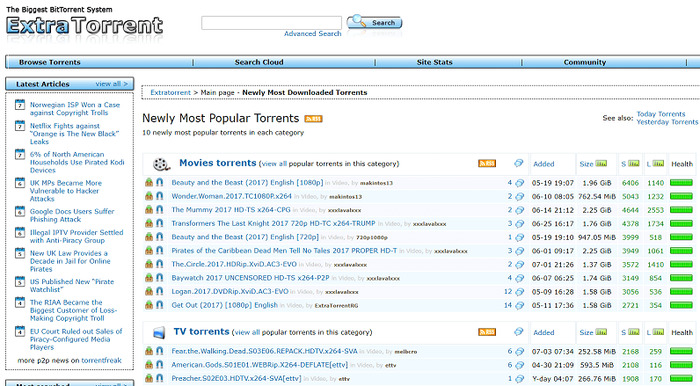Image resolution: width=700 pixels, height=386 pixels.
Task: Click the Search button
Action: coord(375,22)
